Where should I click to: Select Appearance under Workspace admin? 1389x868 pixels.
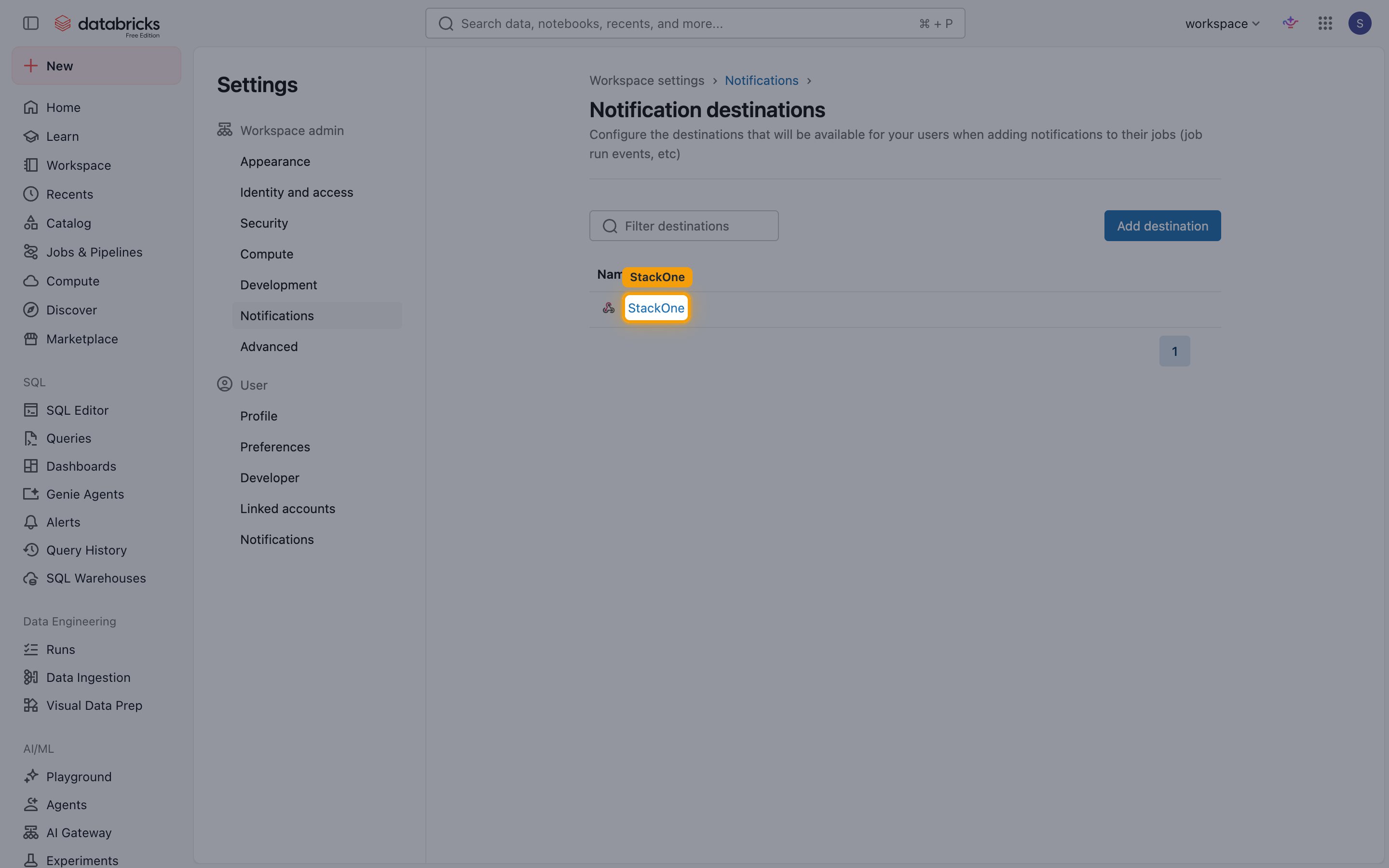[x=275, y=162]
